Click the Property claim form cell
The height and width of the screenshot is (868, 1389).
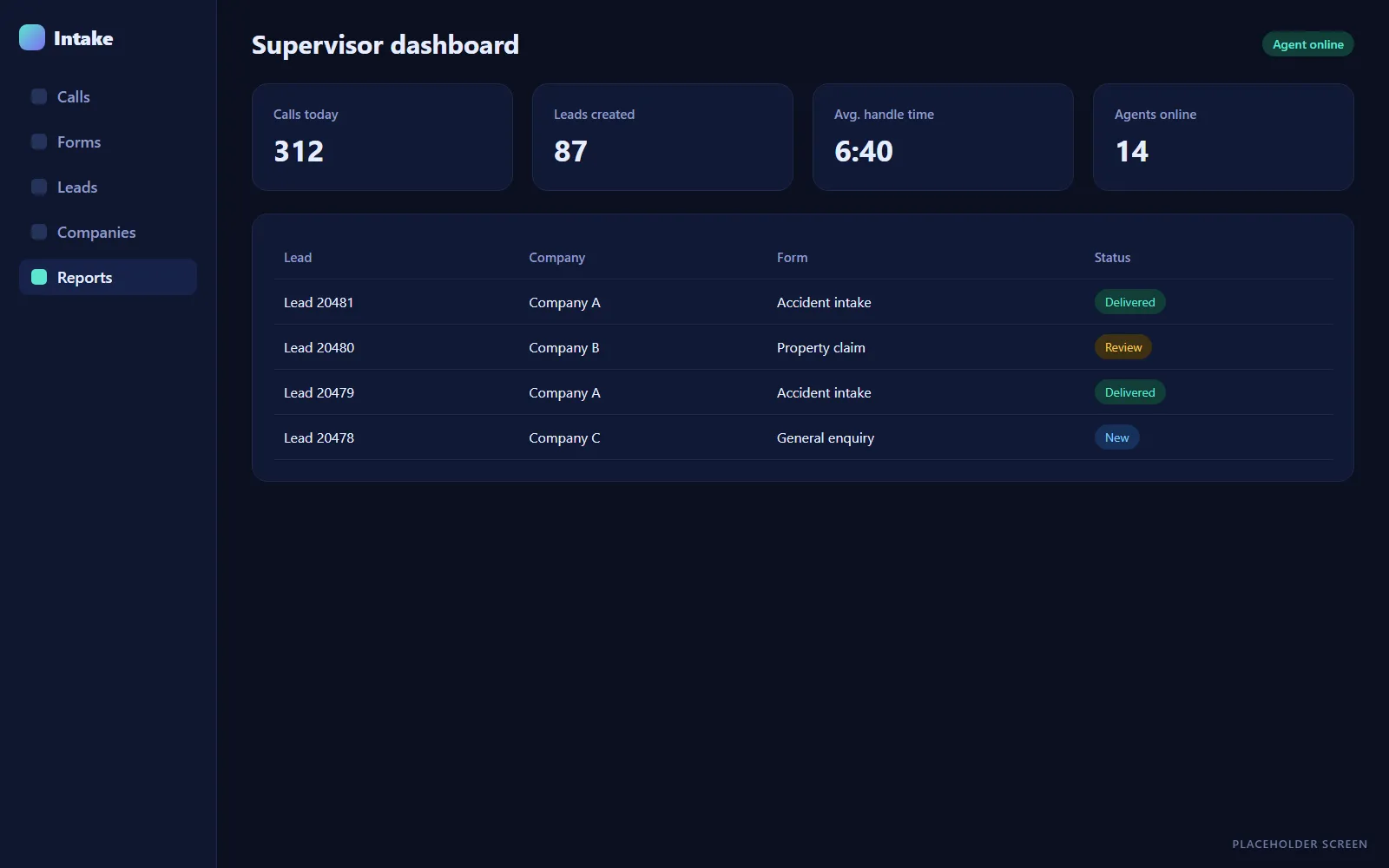(820, 348)
